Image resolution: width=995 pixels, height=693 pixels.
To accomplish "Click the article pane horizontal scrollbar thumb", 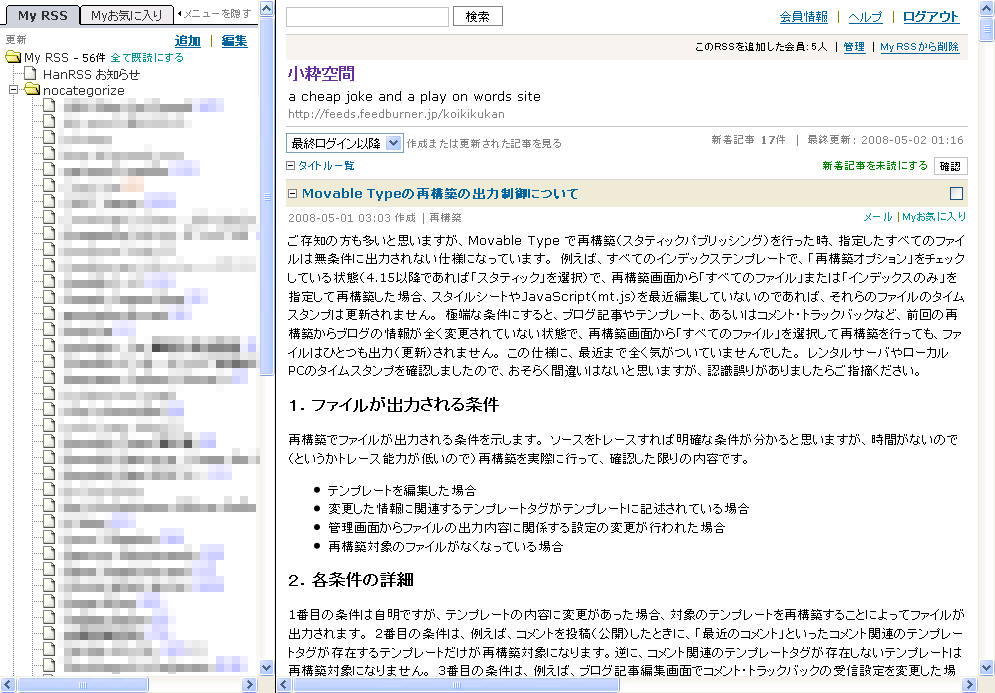I will 456,685.
